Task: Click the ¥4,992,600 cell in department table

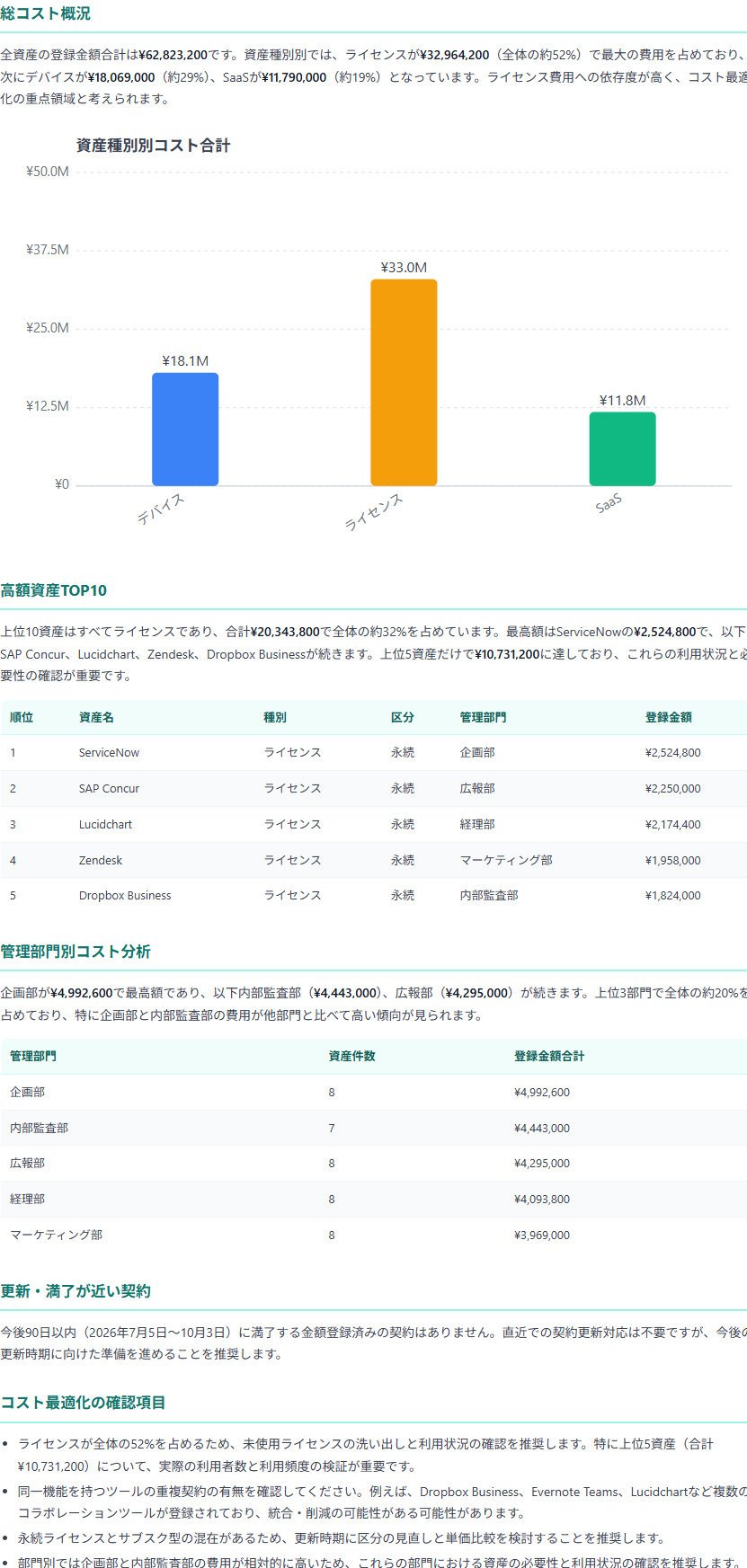Action: coord(542,1093)
